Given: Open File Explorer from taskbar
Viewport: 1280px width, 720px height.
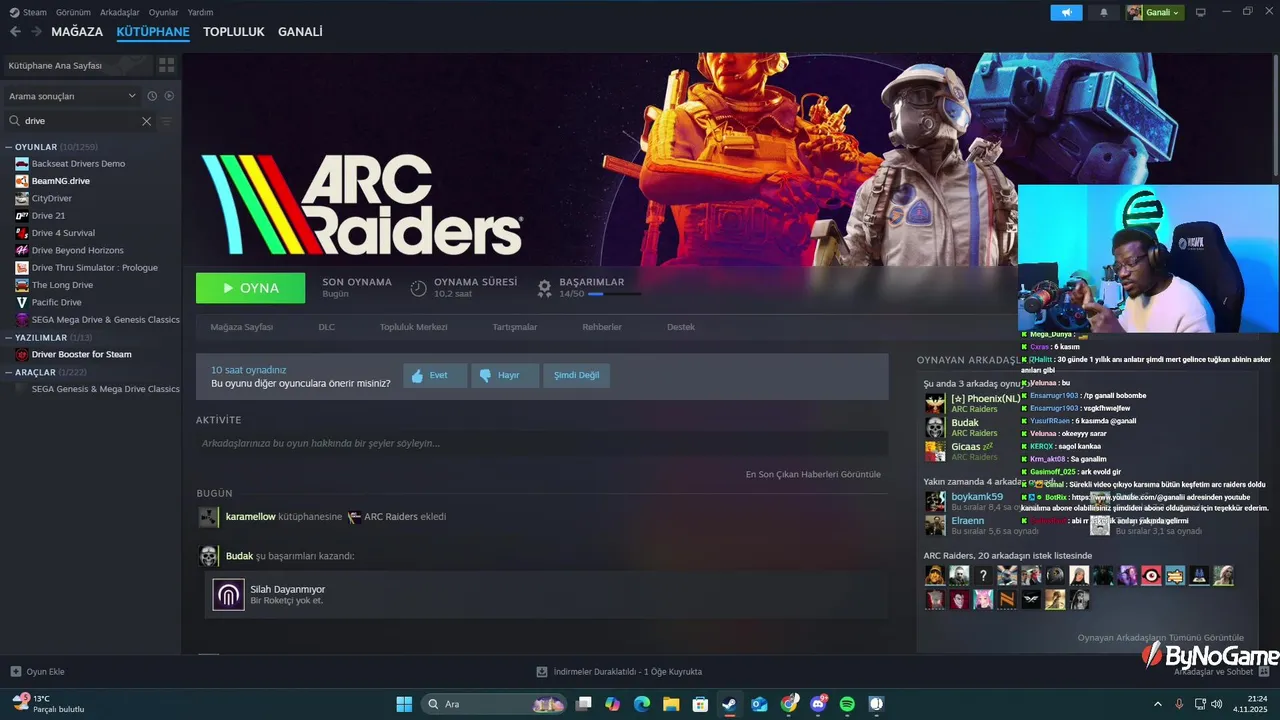Looking at the screenshot, I should (x=671, y=704).
